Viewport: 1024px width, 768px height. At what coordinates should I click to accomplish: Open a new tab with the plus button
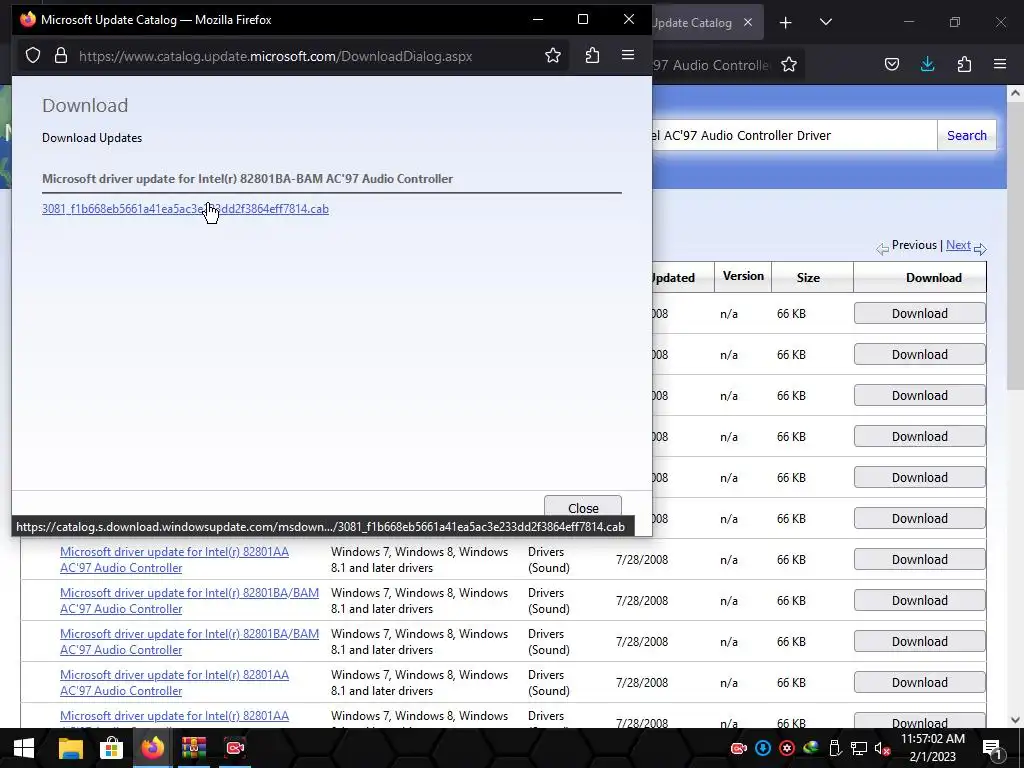[786, 23]
